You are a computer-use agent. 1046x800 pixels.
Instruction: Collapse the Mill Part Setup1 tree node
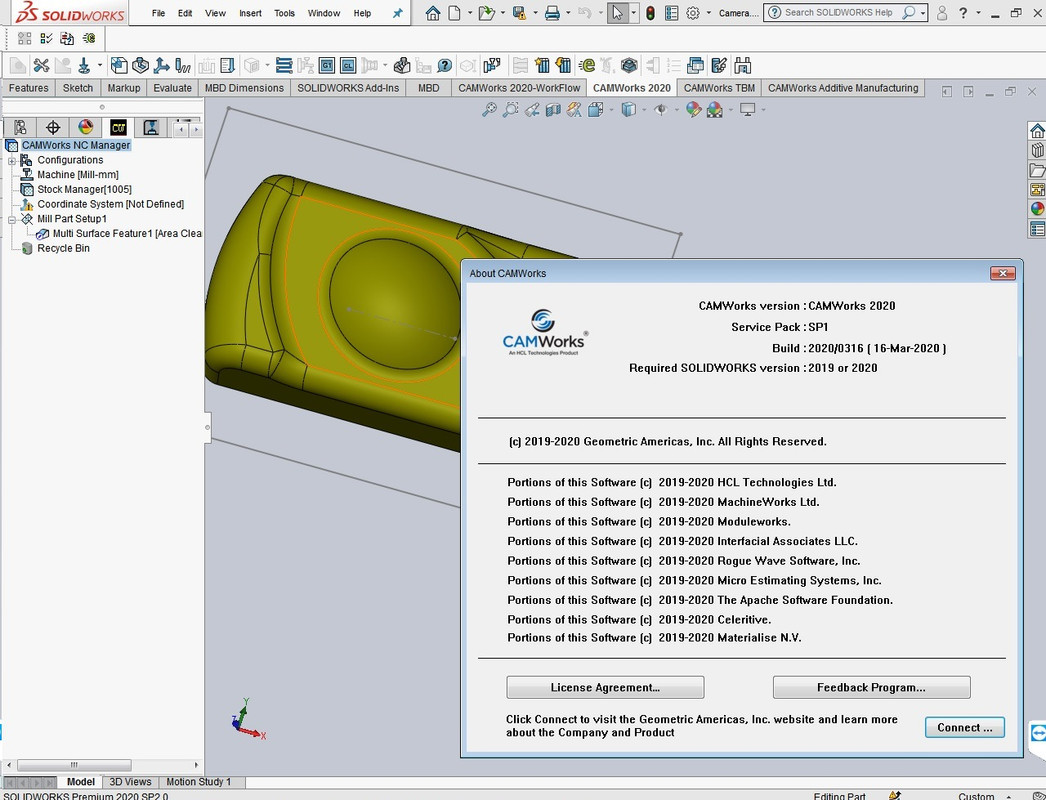point(12,220)
